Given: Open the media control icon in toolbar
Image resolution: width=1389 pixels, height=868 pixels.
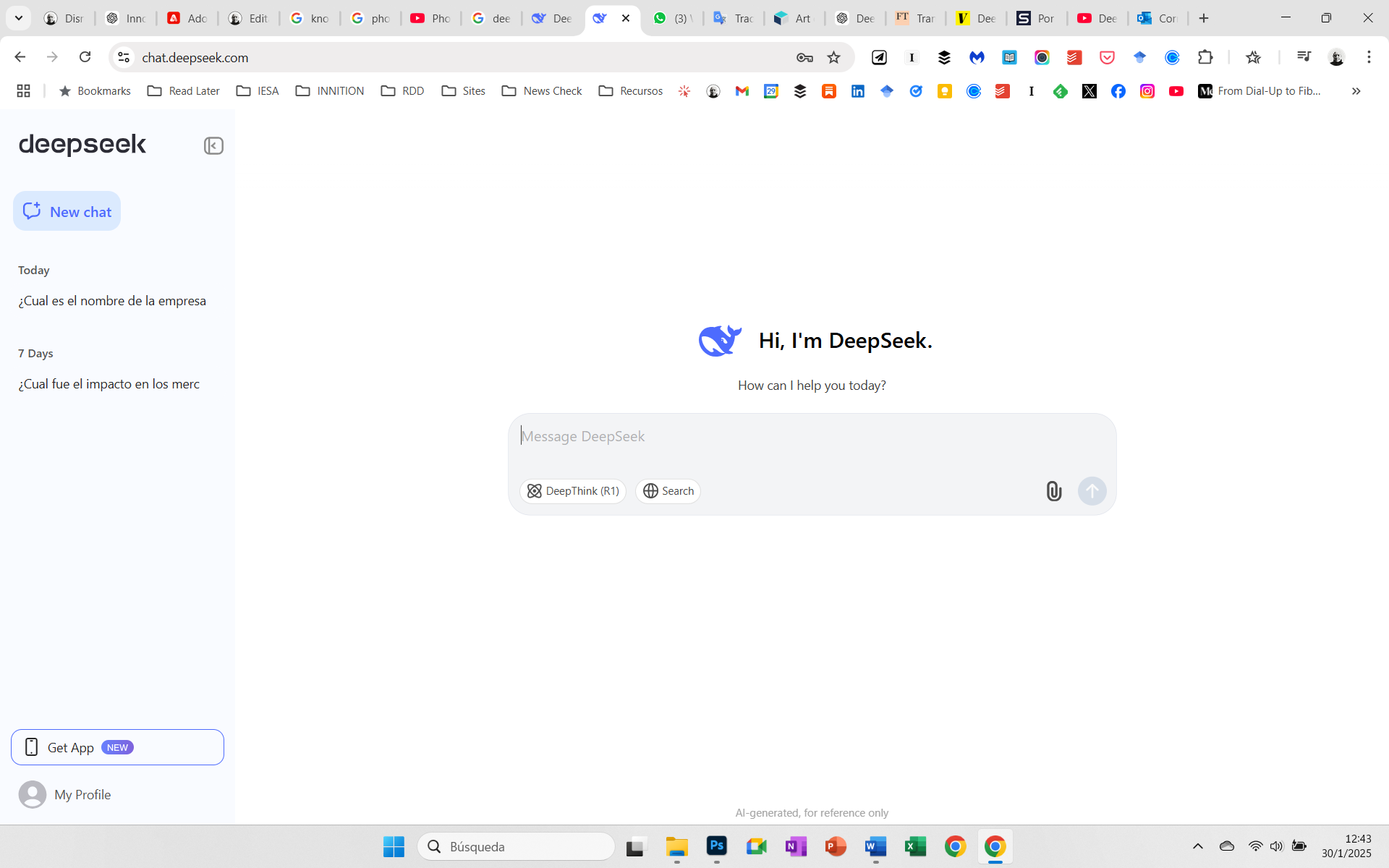Looking at the screenshot, I should coord(1304,57).
